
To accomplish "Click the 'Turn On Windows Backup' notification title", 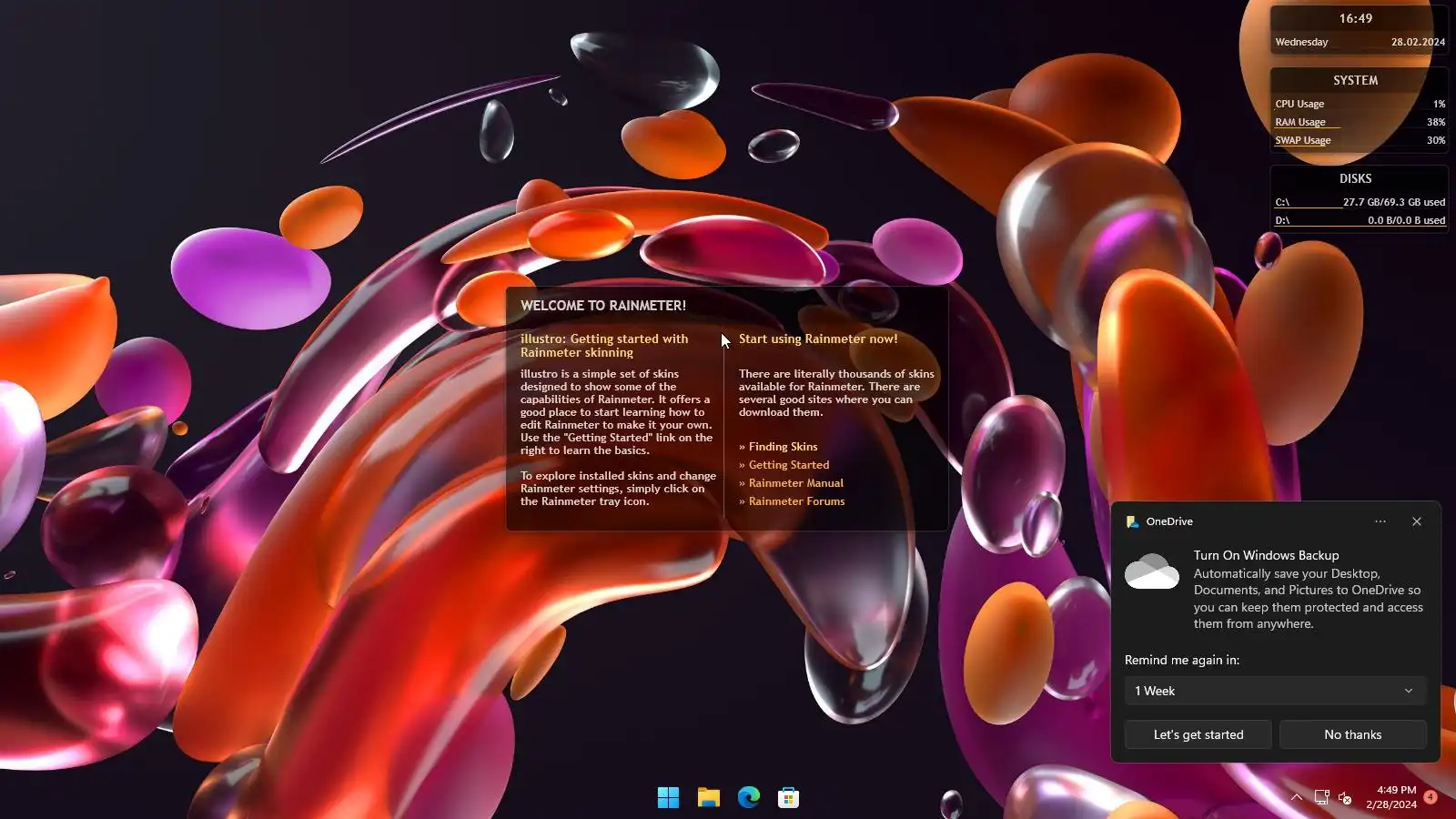I will point(1266,555).
